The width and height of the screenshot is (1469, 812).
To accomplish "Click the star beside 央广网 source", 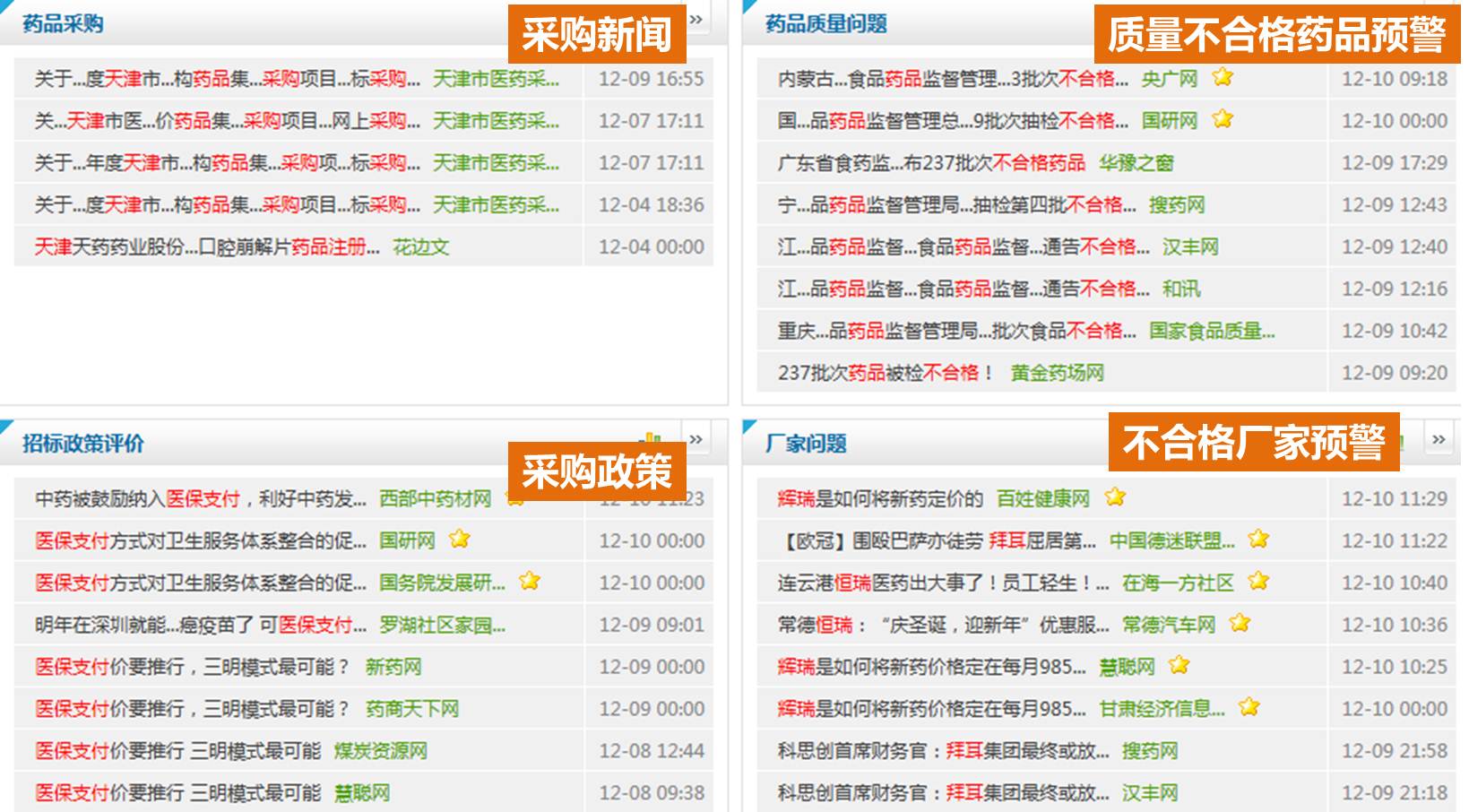I will click(1223, 77).
